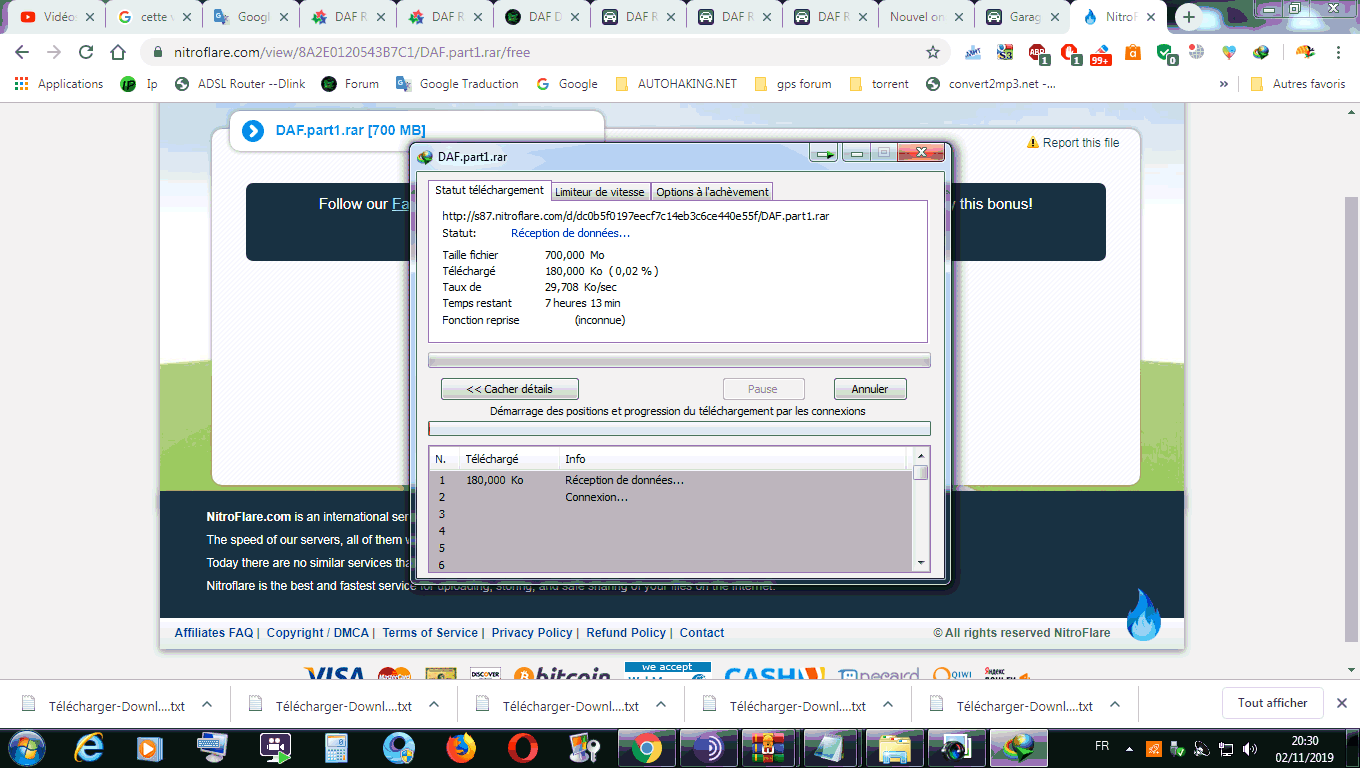Go to Chrome home page icon
1360x768 pixels.
[x=118, y=52]
